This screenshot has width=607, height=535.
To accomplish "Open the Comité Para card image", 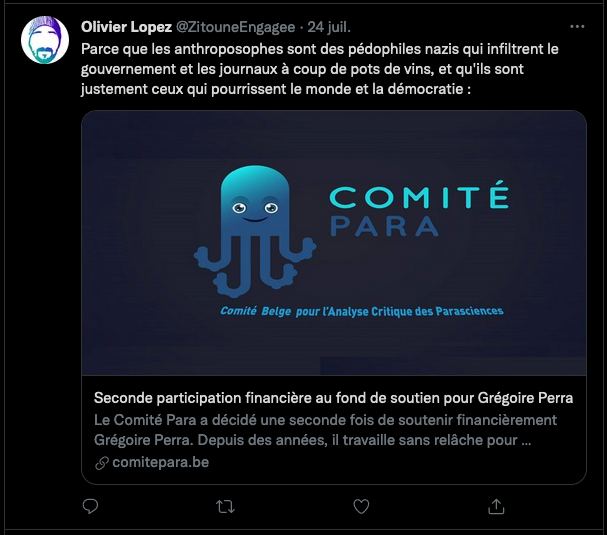I will point(334,243).
